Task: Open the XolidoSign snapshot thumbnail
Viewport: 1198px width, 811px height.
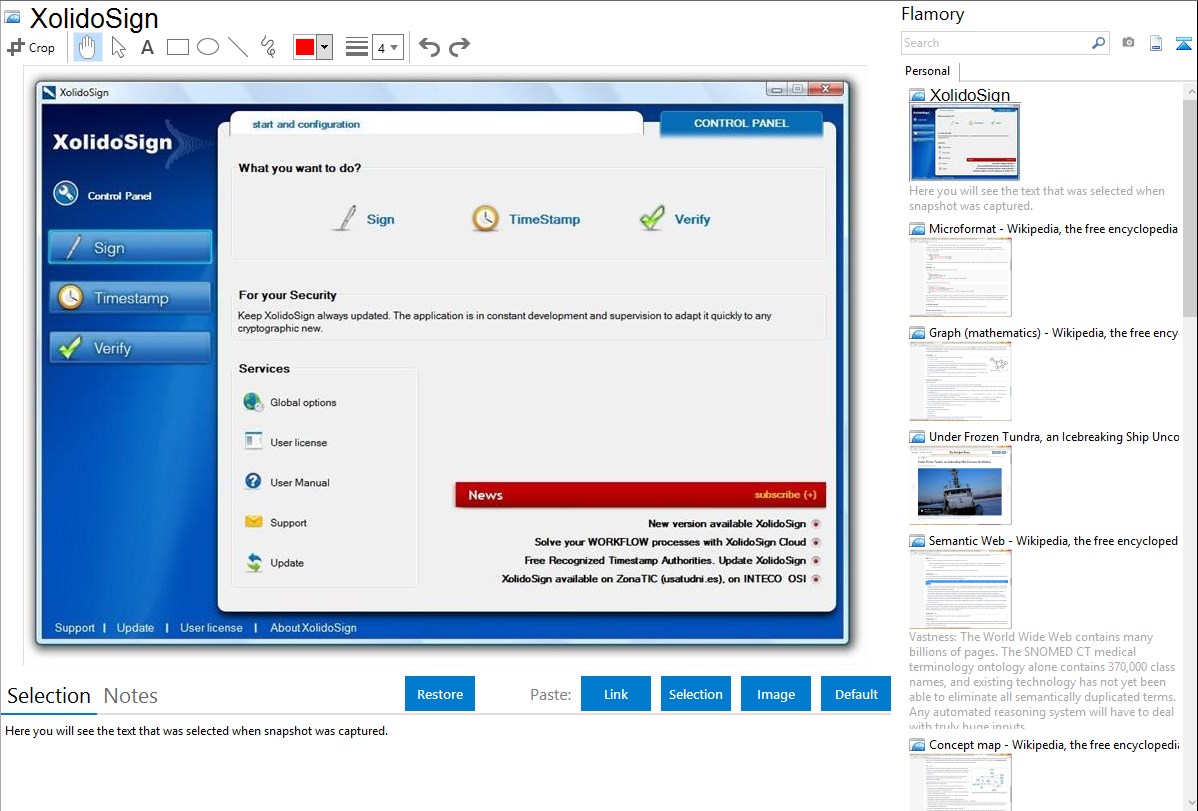Action: click(x=964, y=143)
